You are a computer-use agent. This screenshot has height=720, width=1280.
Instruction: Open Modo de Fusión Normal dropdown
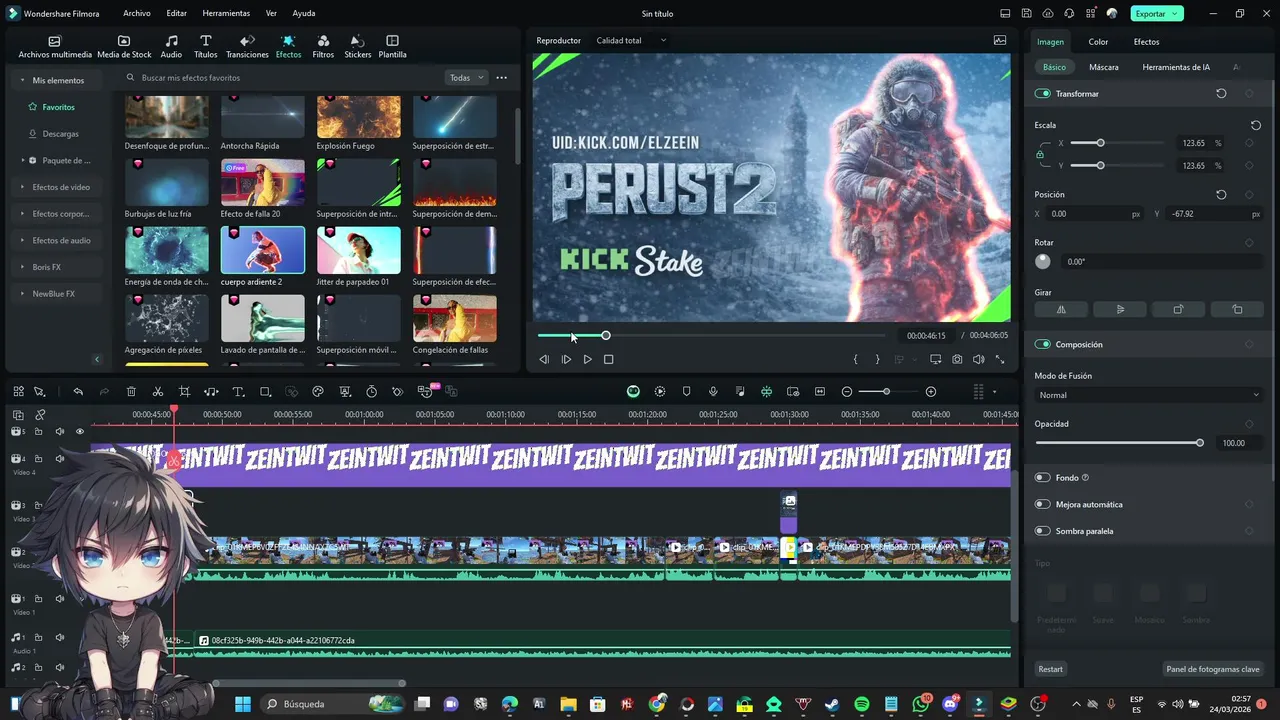point(1148,395)
